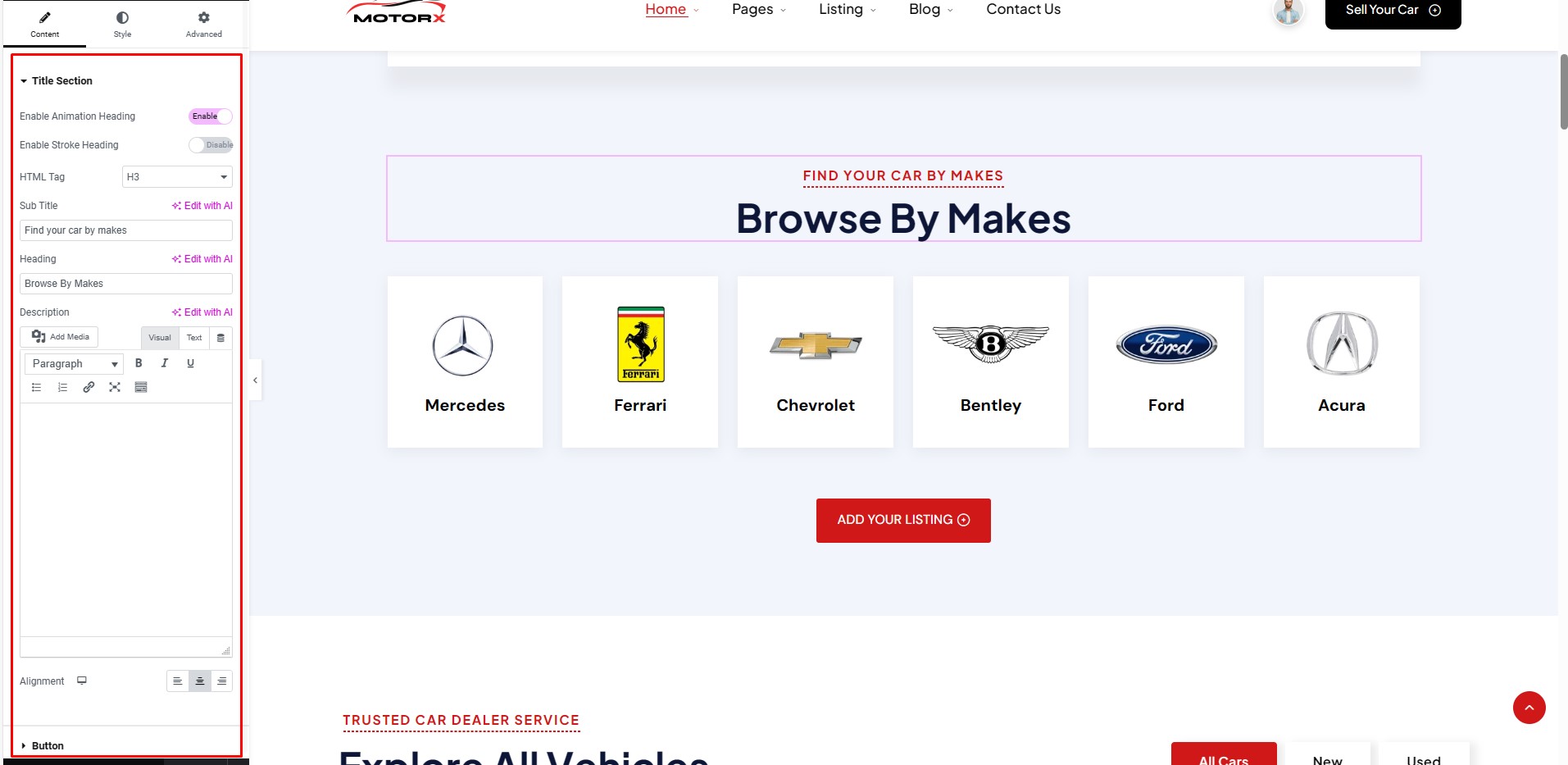Focus the Heading input field
Image resolution: width=1568 pixels, height=765 pixels.
click(x=126, y=284)
